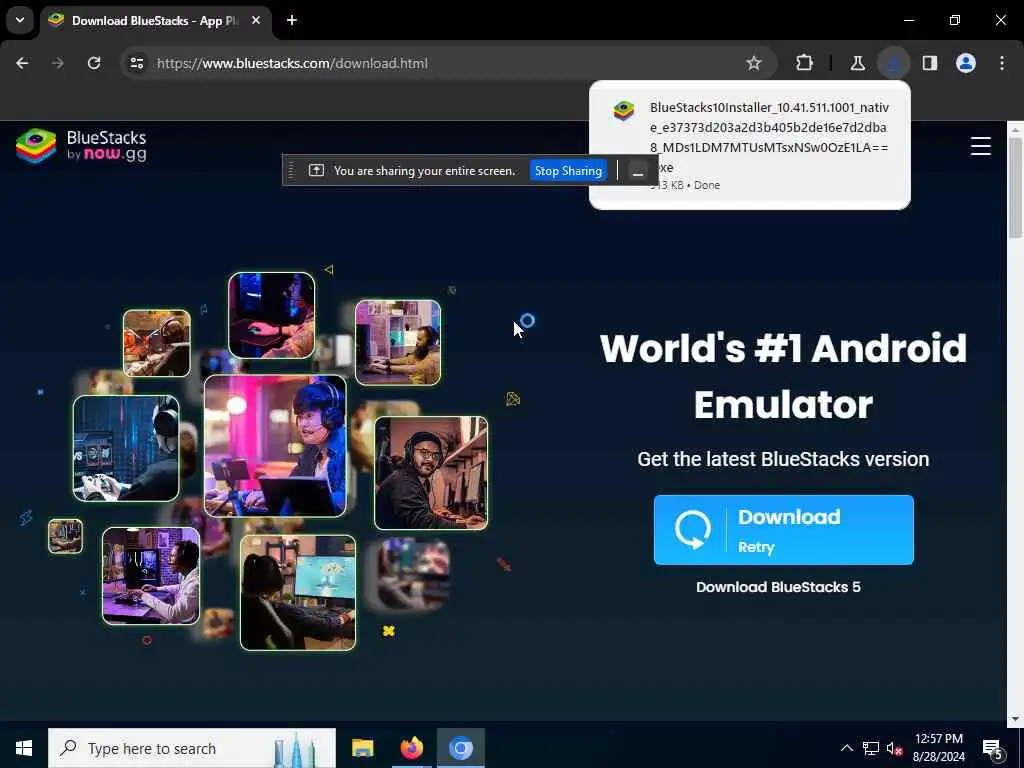The height and width of the screenshot is (768, 1024).
Task: Open the site information icon in address bar
Action: (136, 63)
